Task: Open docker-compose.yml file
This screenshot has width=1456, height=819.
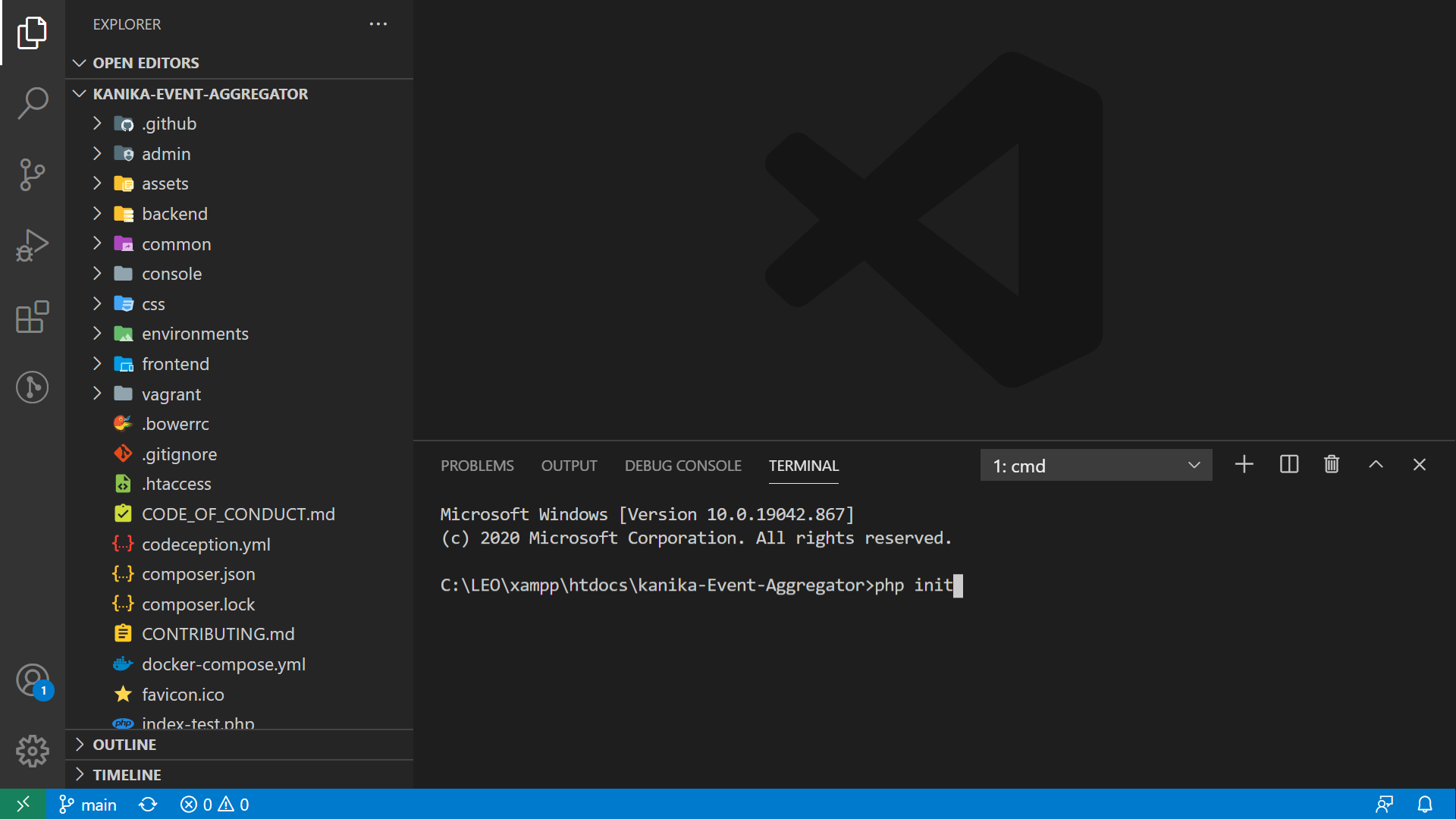Action: tap(239, 664)
